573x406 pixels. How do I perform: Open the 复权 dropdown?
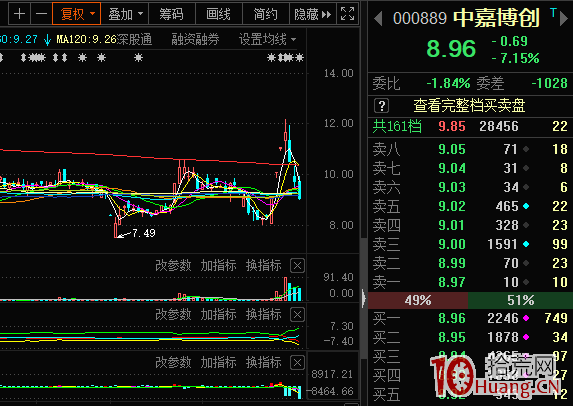pyautogui.click(x=76, y=14)
